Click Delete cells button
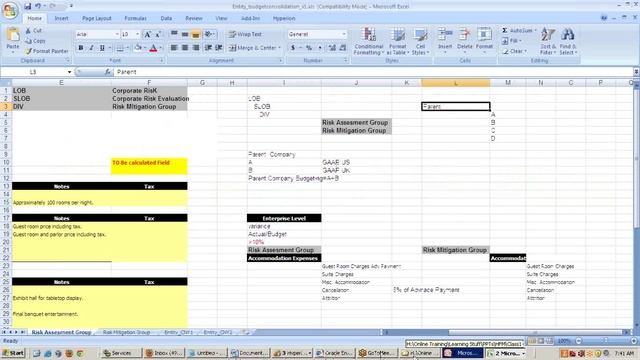 [x=464, y=41]
